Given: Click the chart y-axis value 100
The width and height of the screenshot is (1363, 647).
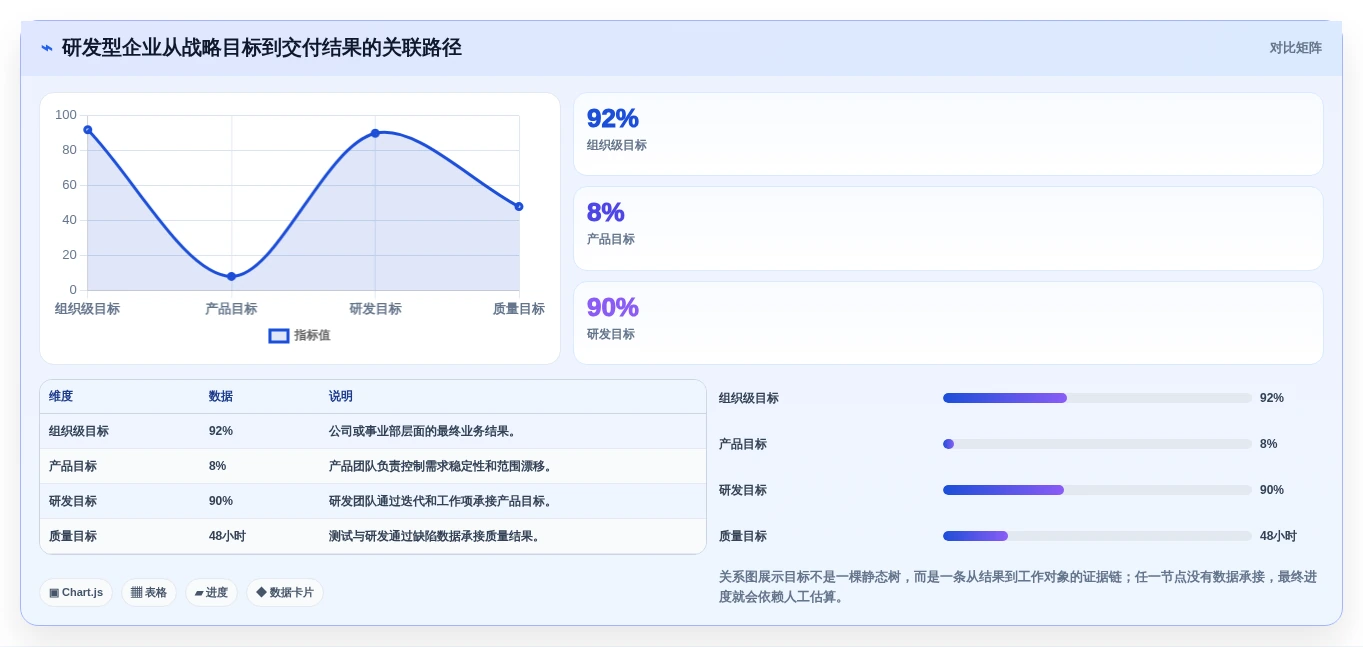Looking at the screenshot, I should pos(66,115).
